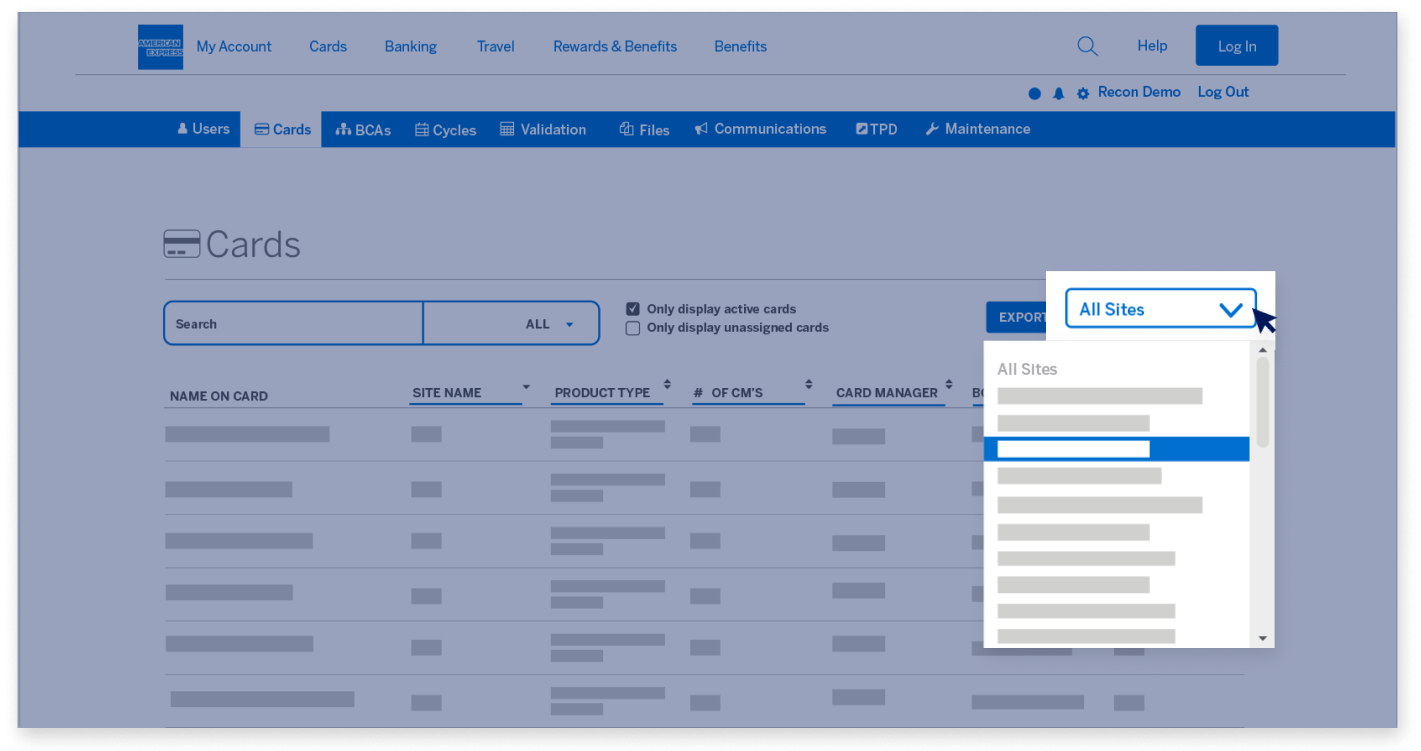Click the Maintenance wrench icon
Viewport: 1421px width, 751px height.
pos(932,128)
